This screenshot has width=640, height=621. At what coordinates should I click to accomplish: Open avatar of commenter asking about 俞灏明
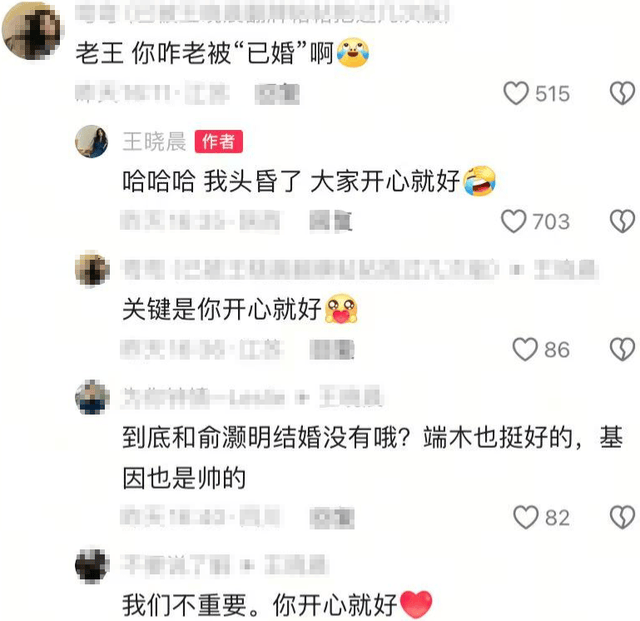pyautogui.click(x=92, y=397)
